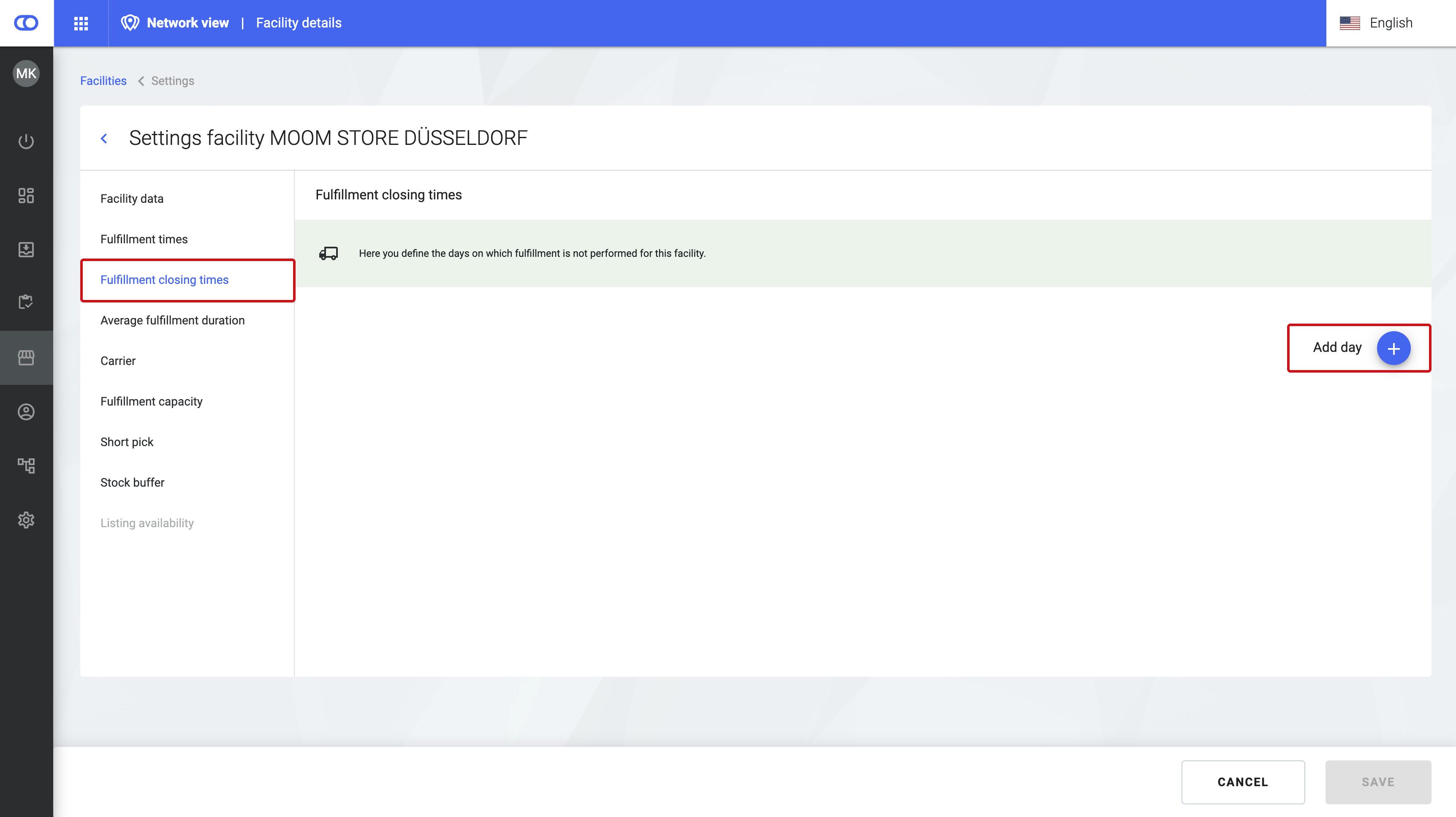Open the apps grid launcher icon
The height and width of the screenshot is (817, 1456).
pyautogui.click(x=81, y=23)
